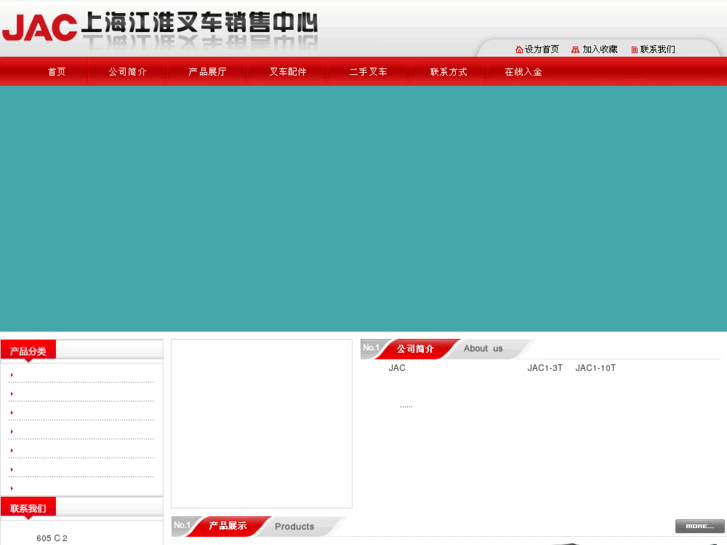Open 在线入金 in the navigation bar
Viewport: 727px width, 545px height.
[523, 71]
